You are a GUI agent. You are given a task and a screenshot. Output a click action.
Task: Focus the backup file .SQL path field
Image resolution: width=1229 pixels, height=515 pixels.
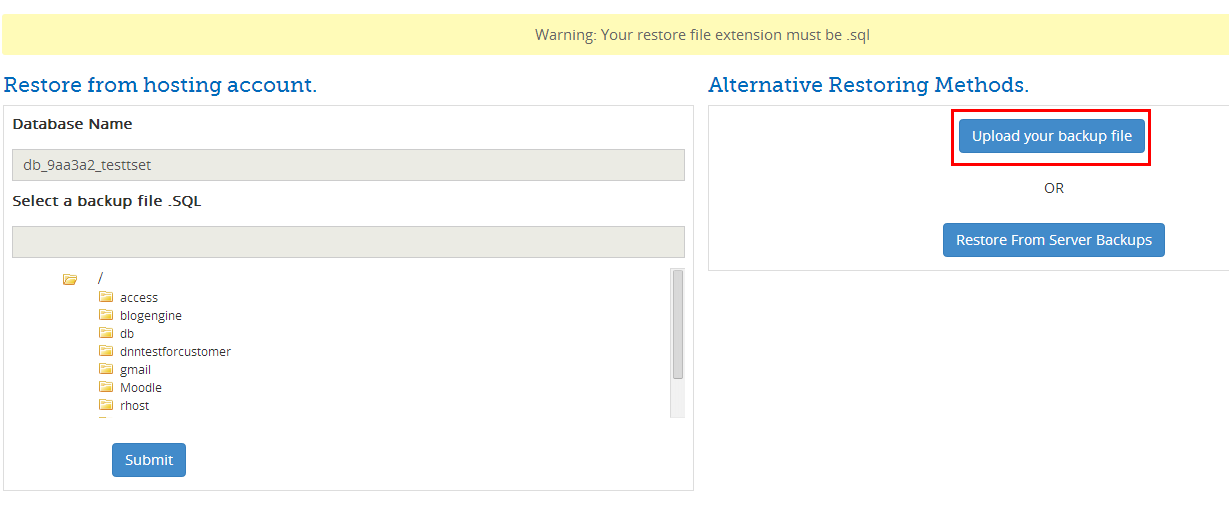click(348, 242)
